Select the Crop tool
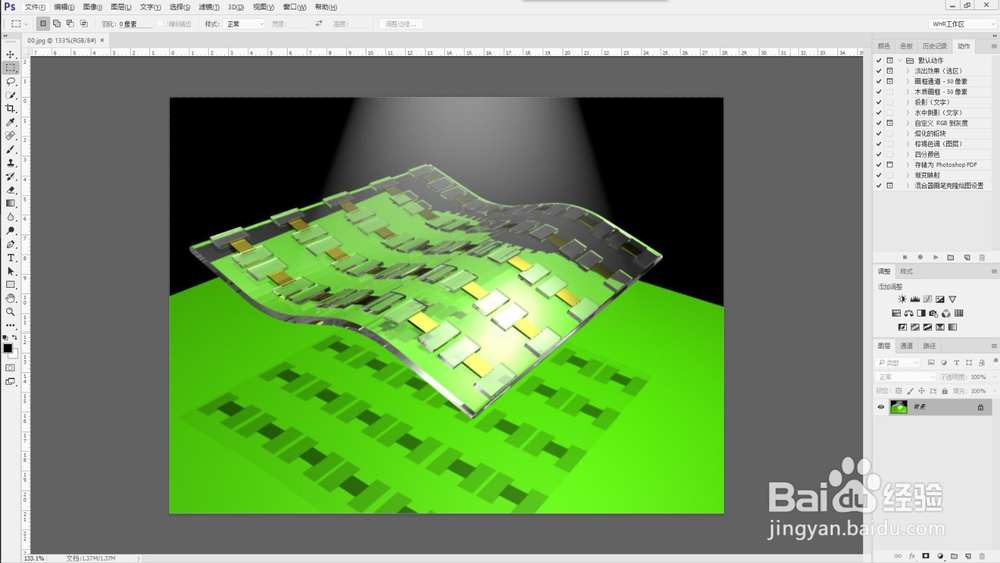 (10, 108)
